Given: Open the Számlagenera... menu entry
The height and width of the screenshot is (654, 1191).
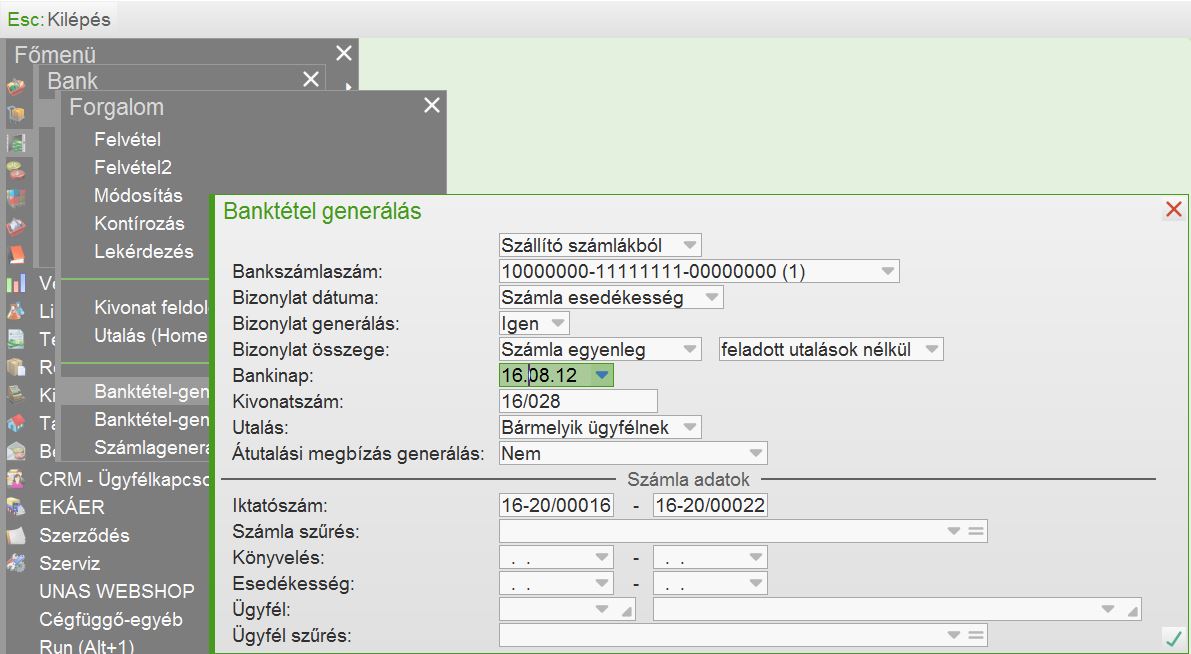Looking at the screenshot, I should (151, 448).
